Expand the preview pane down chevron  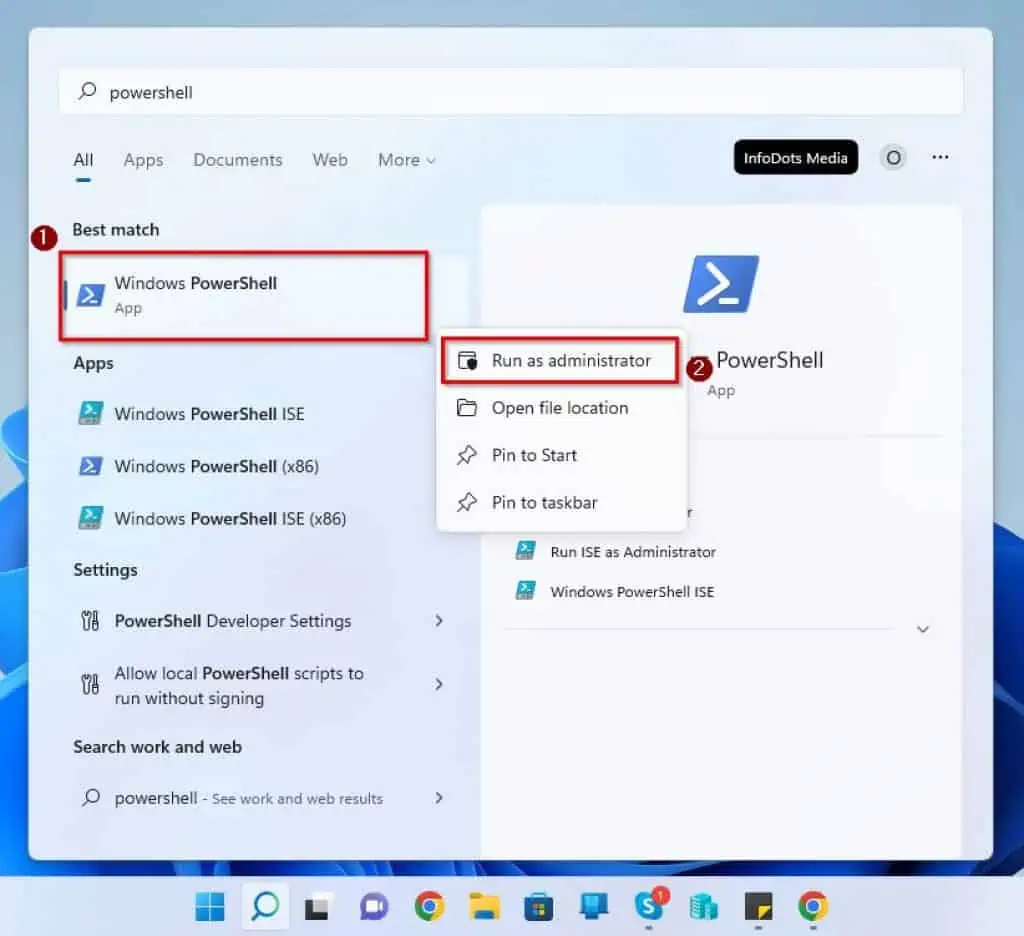(x=922, y=630)
